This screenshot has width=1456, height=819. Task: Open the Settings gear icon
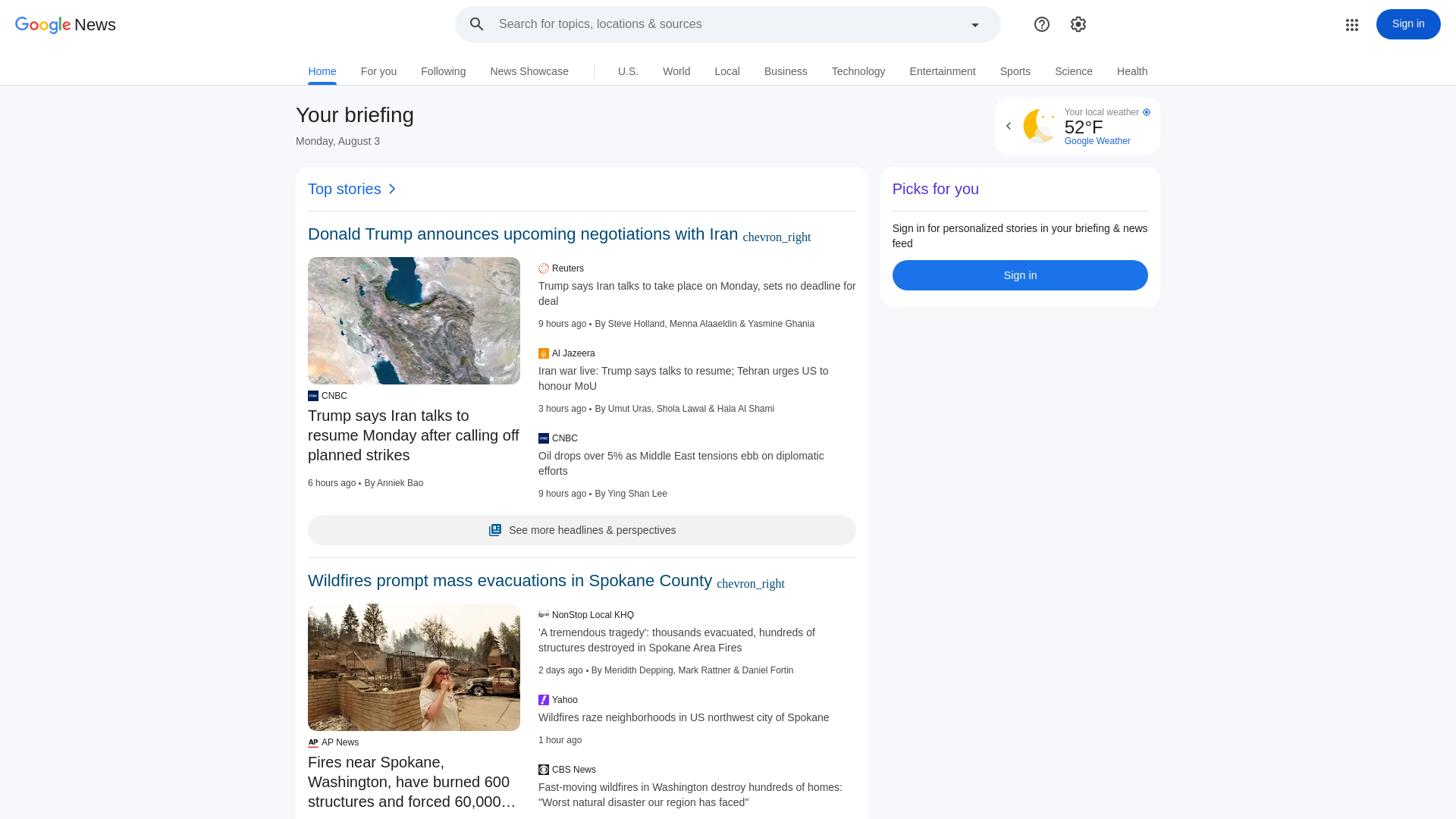tap(1078, 24)
